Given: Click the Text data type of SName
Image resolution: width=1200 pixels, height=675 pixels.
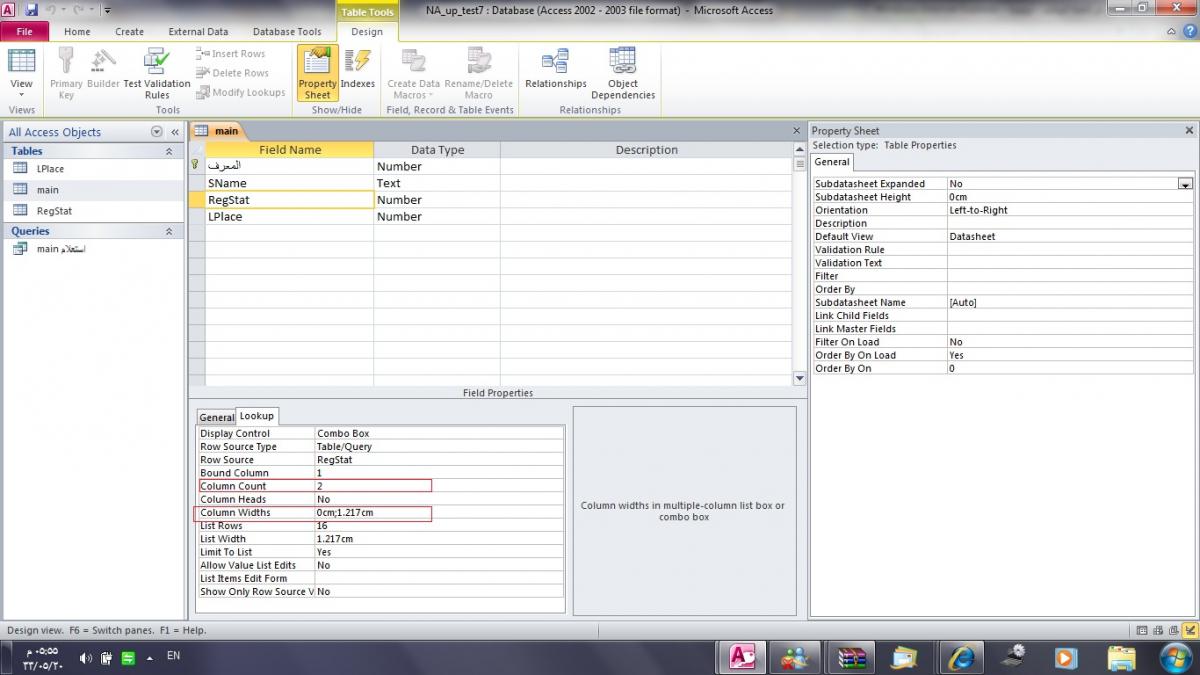Looking at the screenshot, I should [437, 183].
